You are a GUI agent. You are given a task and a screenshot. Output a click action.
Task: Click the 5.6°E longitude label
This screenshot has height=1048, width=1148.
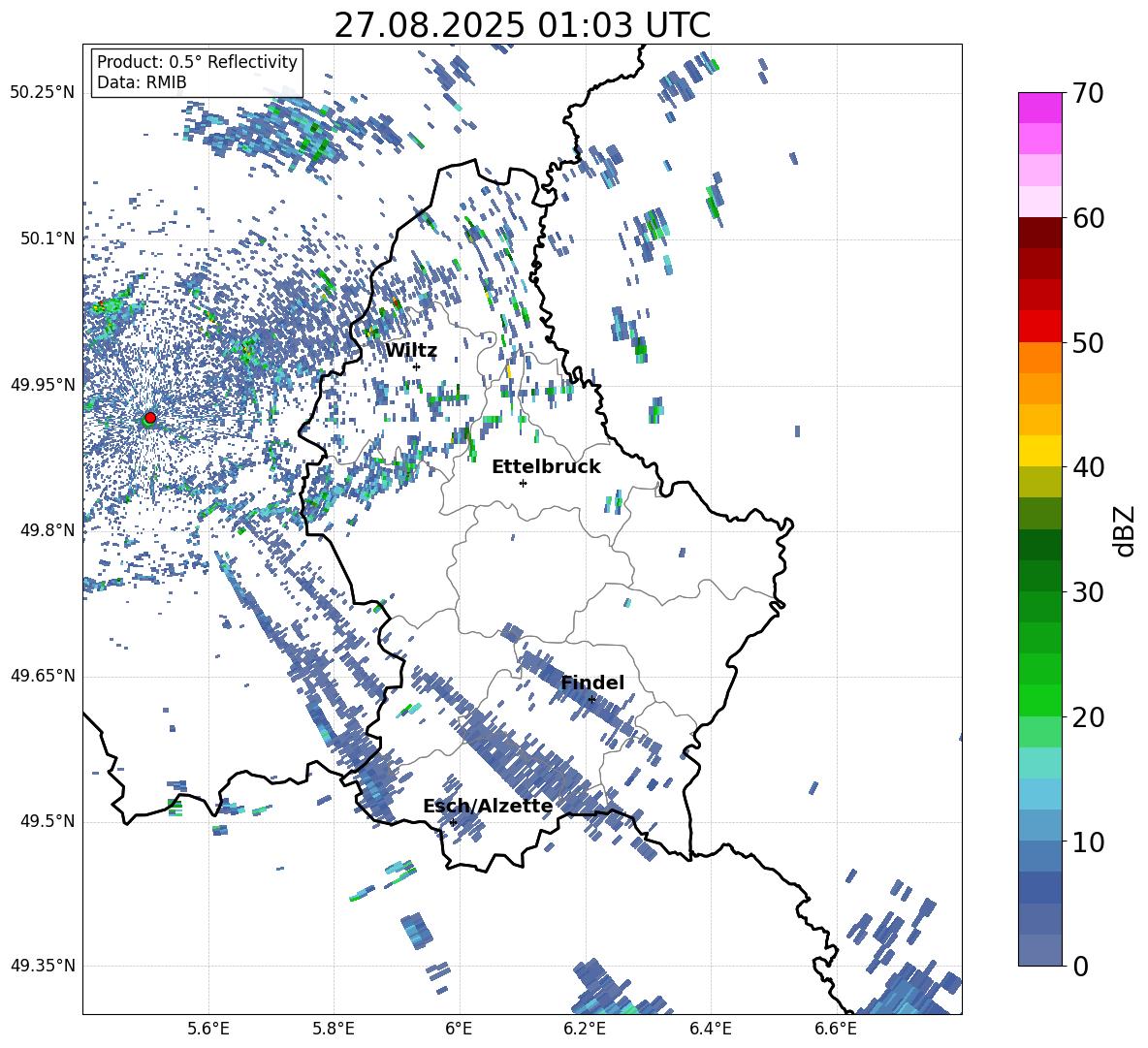point(208,1029)
